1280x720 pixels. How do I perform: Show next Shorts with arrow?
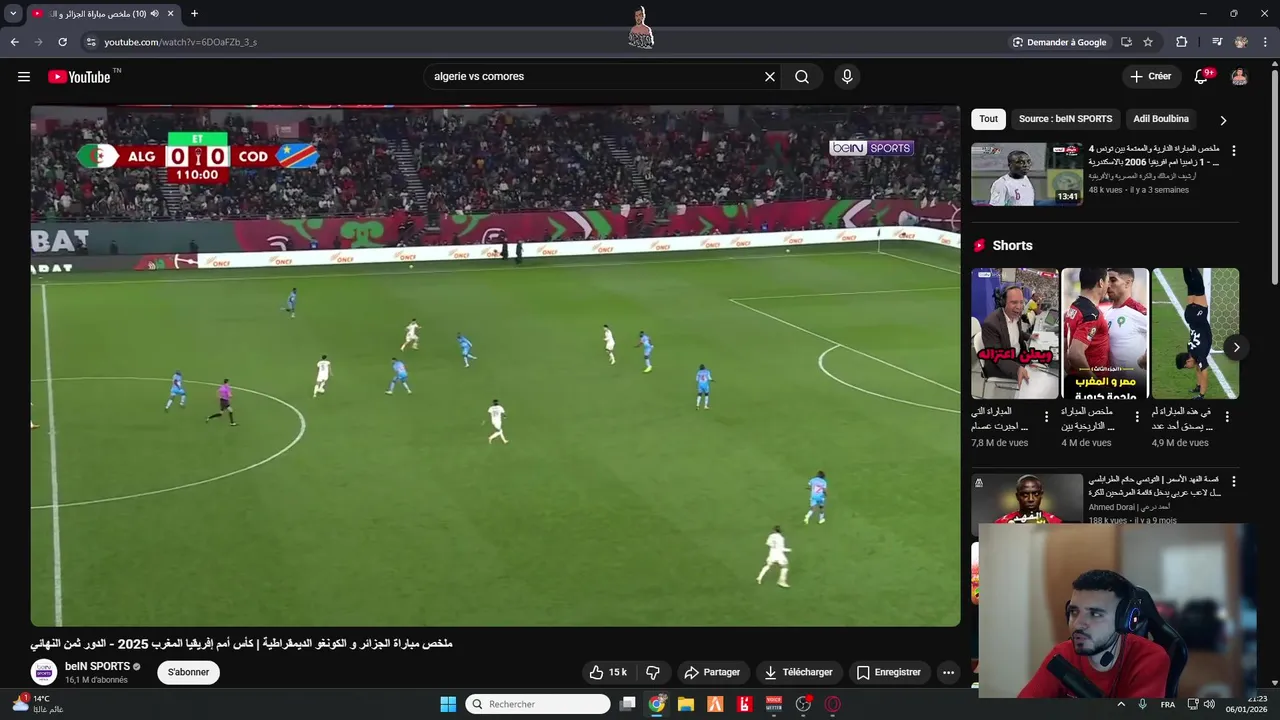[x=1236, y=348]
